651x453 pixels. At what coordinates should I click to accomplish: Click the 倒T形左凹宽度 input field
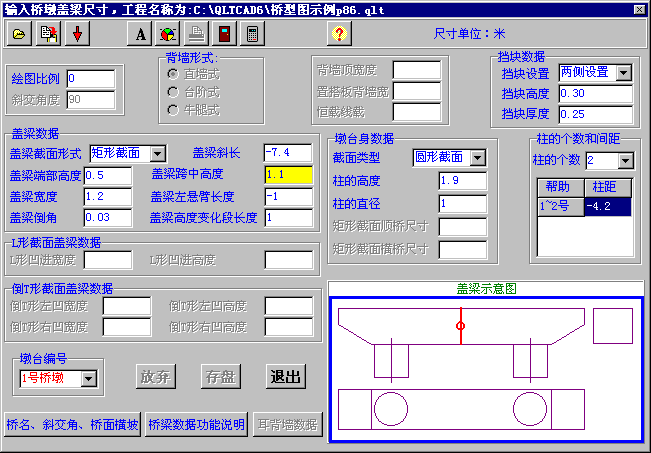click(127, 306)
